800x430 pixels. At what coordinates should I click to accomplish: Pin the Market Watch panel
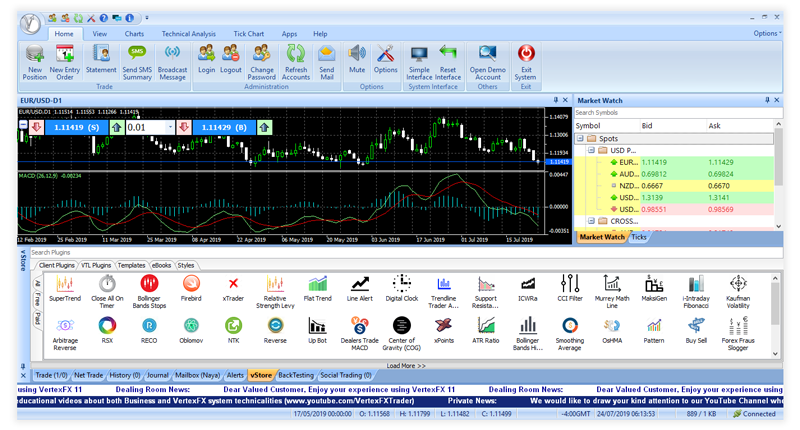pyautogui.click(x=767, y=100)
